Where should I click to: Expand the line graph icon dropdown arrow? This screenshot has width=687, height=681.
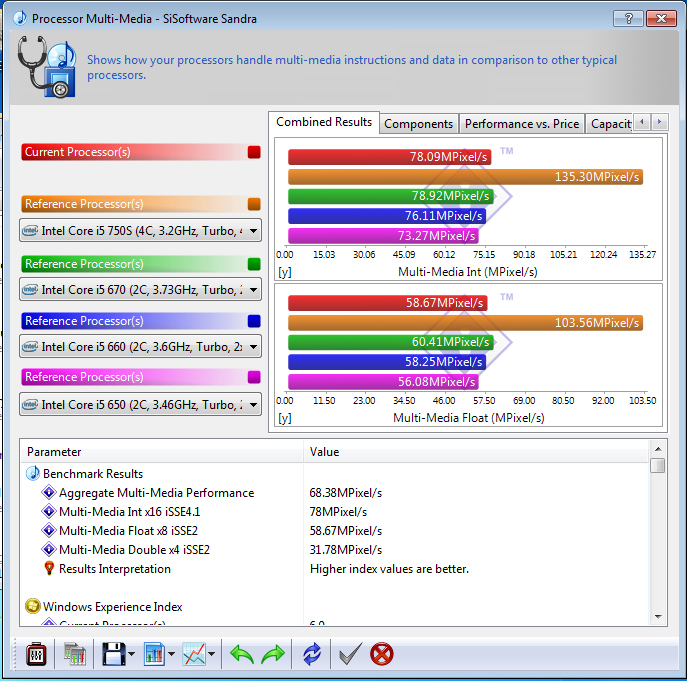click(x=212, y=654)
